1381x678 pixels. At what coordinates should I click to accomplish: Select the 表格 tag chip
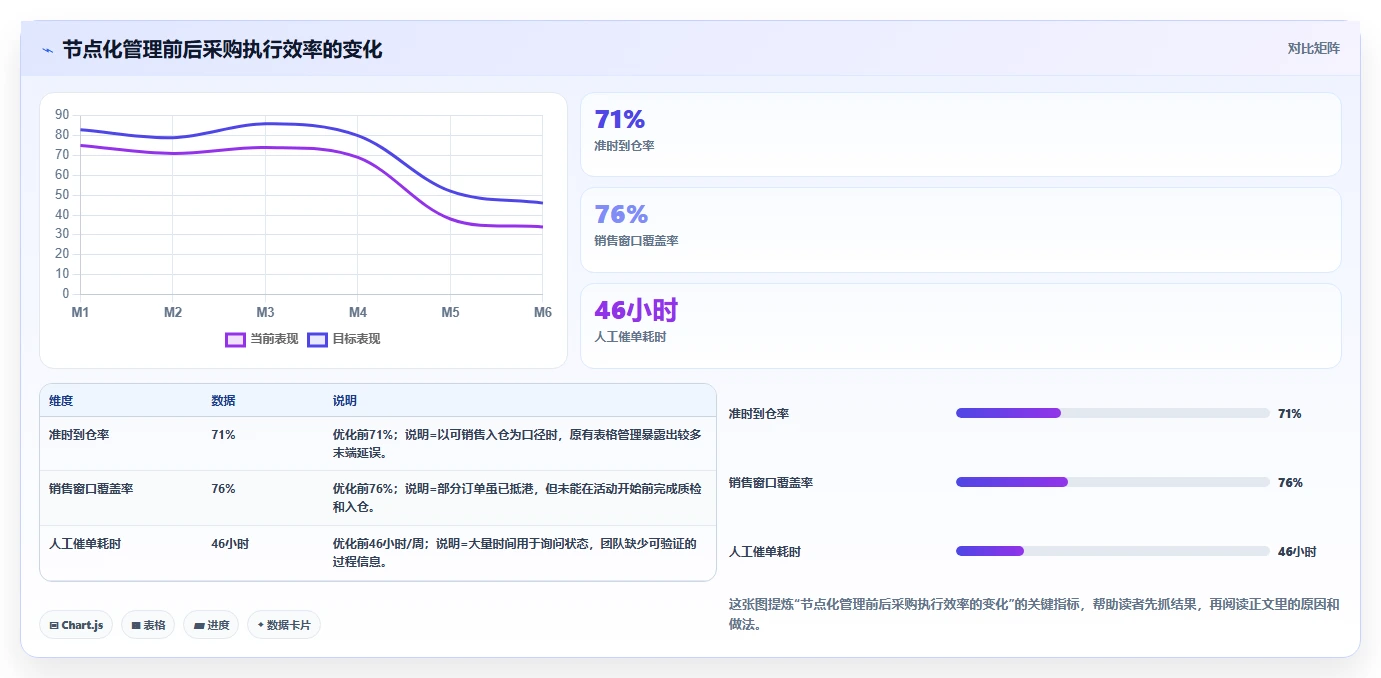148,625
